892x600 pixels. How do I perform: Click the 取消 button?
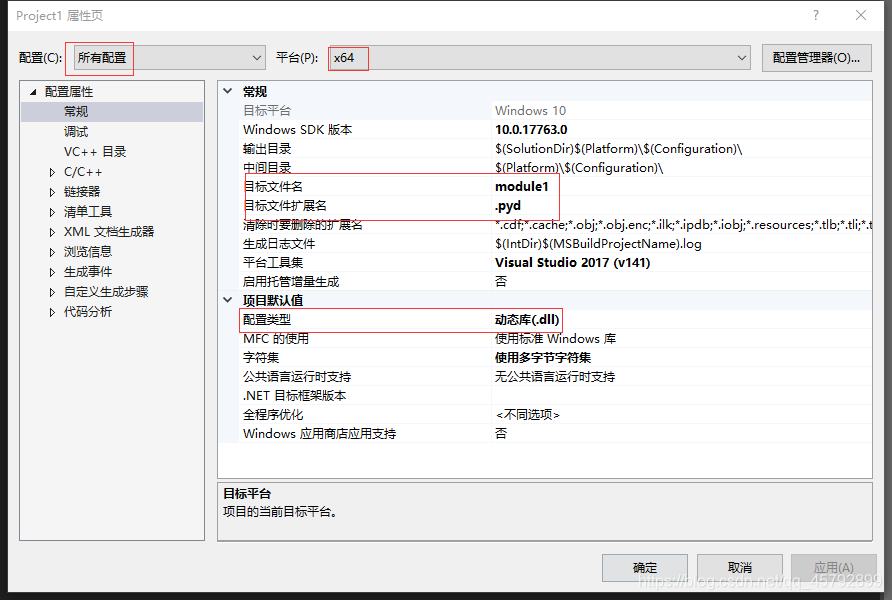(740, 568)
